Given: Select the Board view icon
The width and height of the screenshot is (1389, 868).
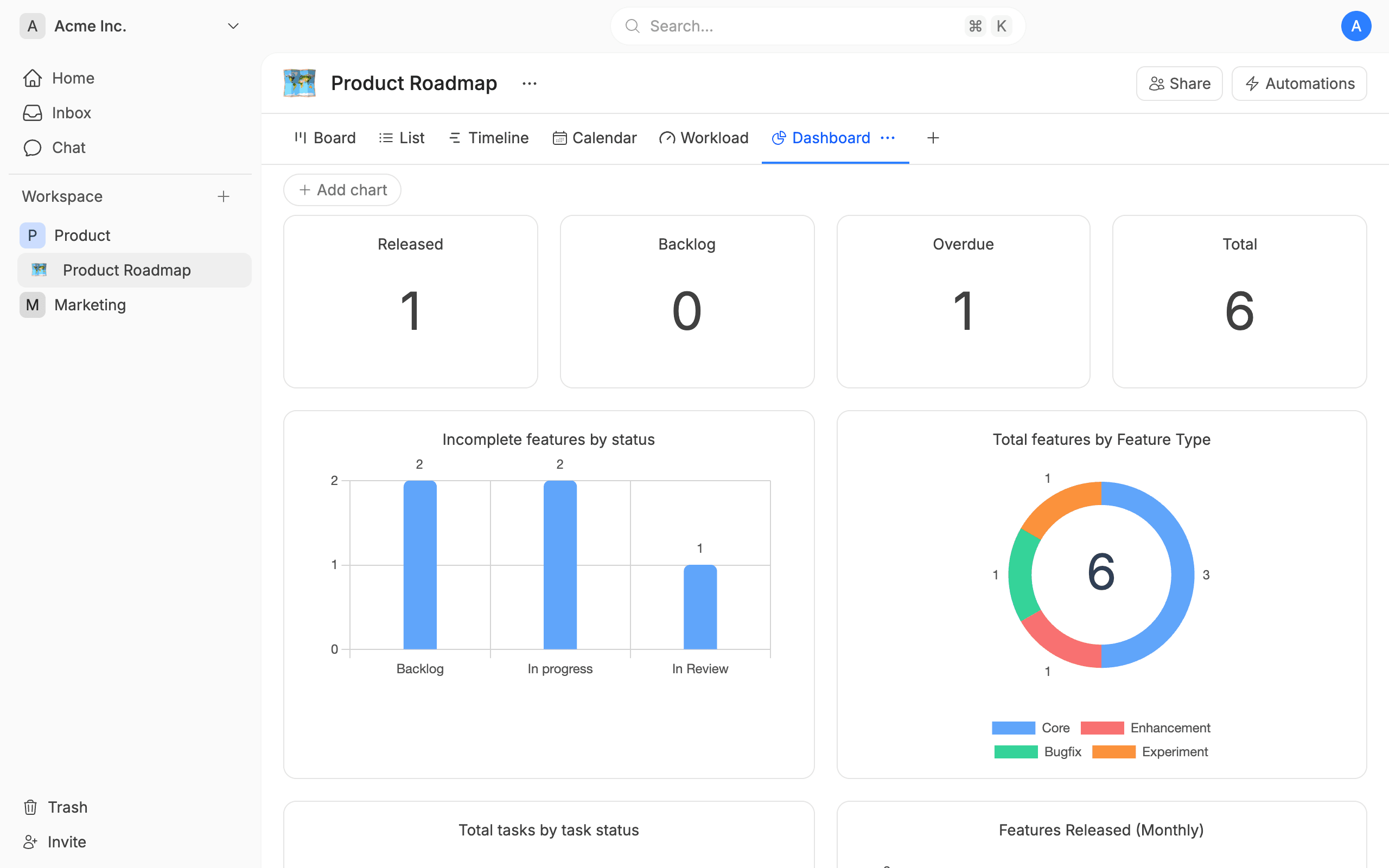Looking at the screenshot, I should (301, 138).
